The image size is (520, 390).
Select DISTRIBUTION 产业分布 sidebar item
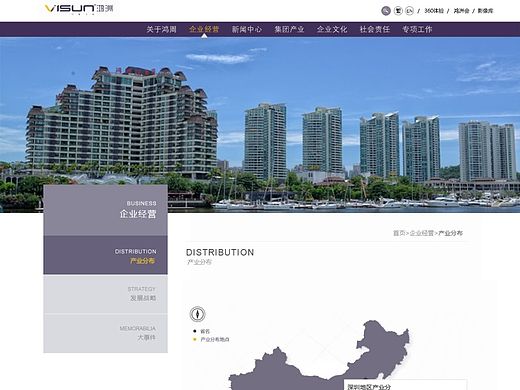(105, 255)
